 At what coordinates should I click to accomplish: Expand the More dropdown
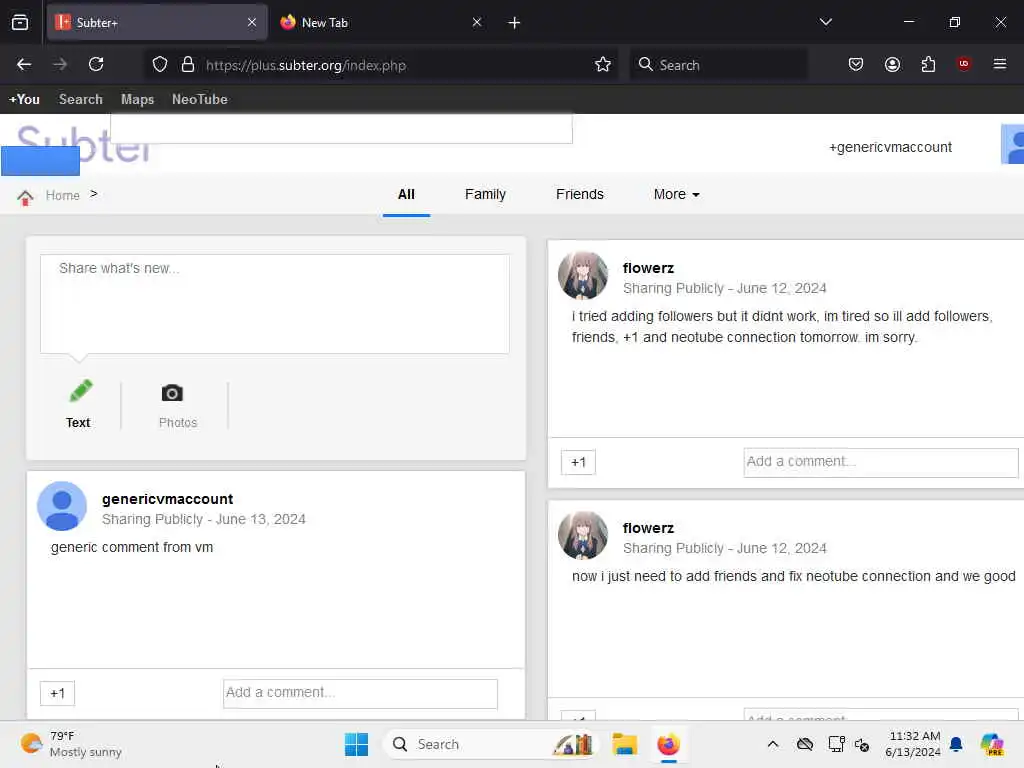pos(677,194)
